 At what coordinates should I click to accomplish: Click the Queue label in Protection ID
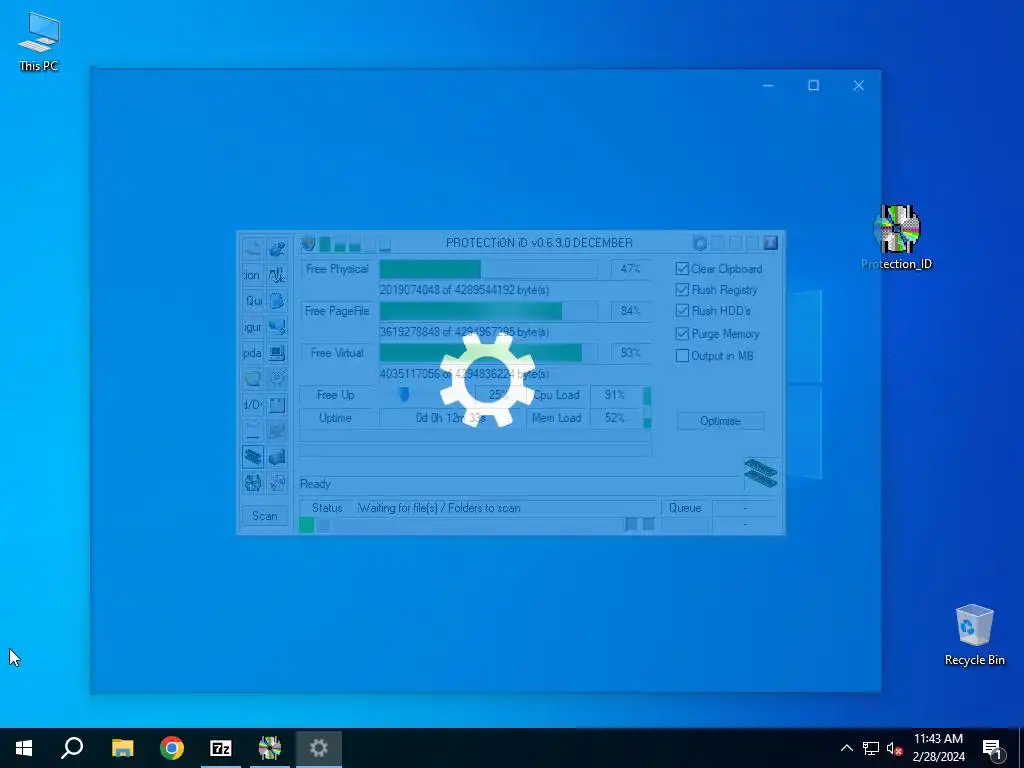[x=685, y=508]
